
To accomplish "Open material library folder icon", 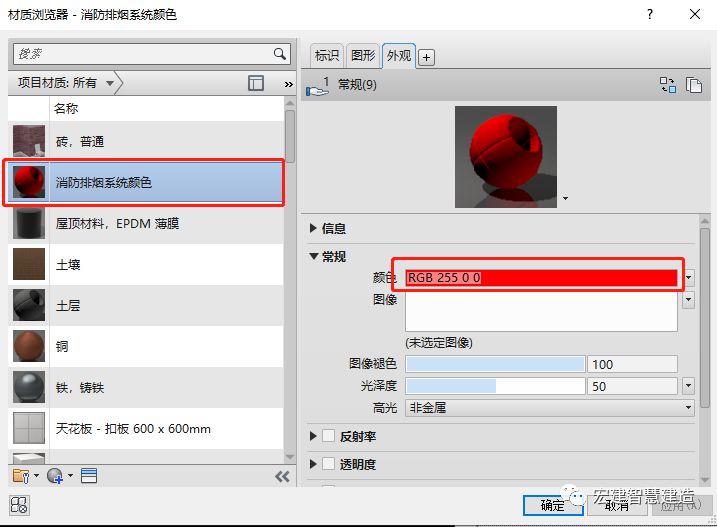I will [21, 476].
